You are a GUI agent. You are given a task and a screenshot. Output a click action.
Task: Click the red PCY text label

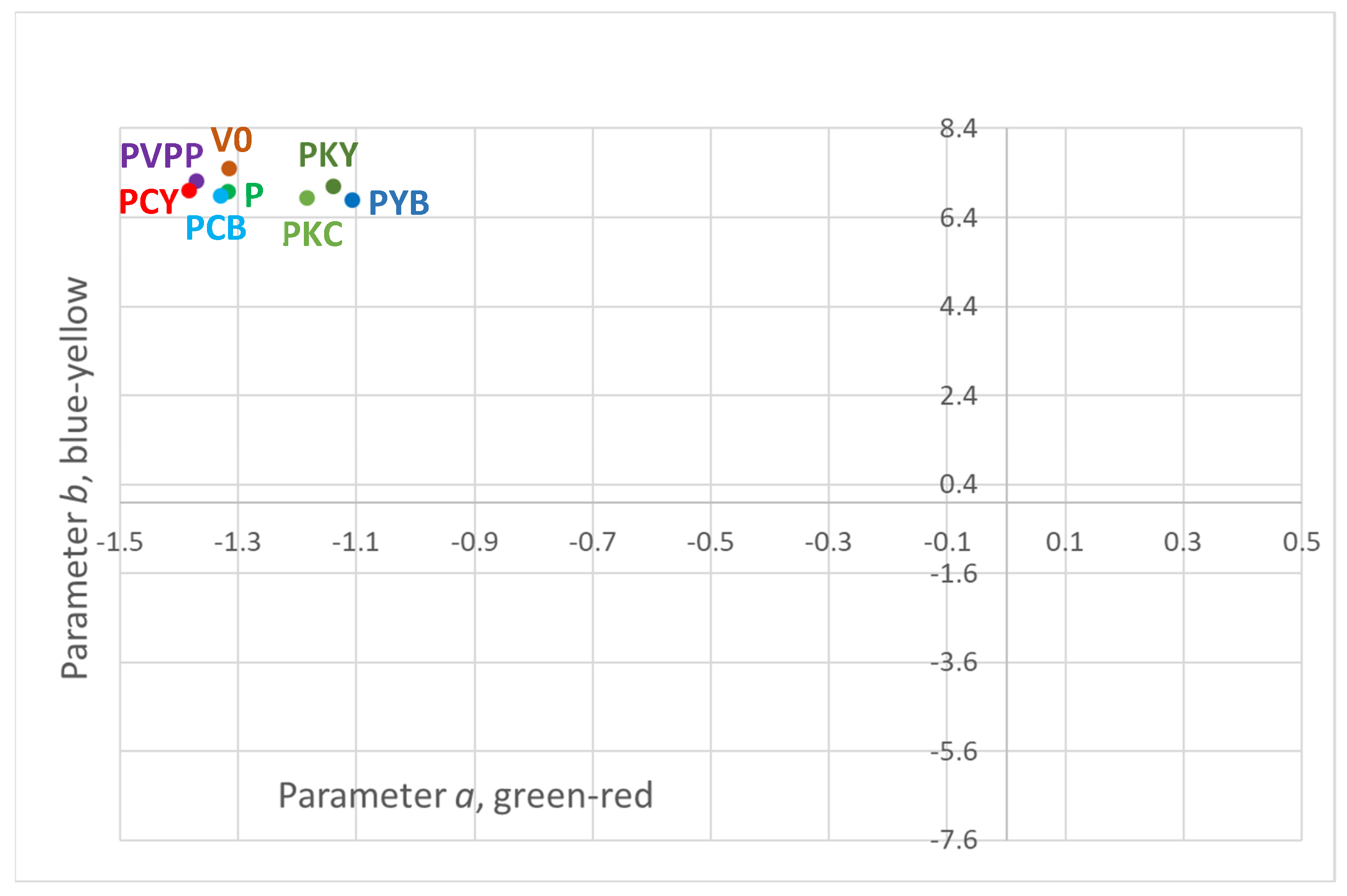tap(149, 202)
